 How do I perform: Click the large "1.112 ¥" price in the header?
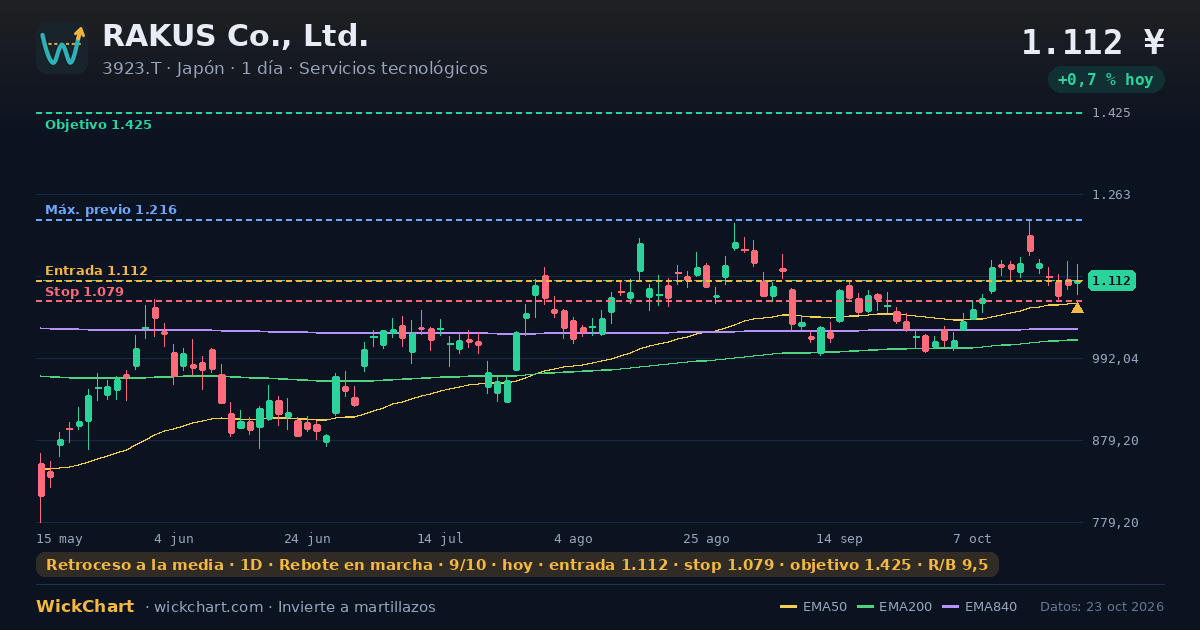coord(1093,42)
